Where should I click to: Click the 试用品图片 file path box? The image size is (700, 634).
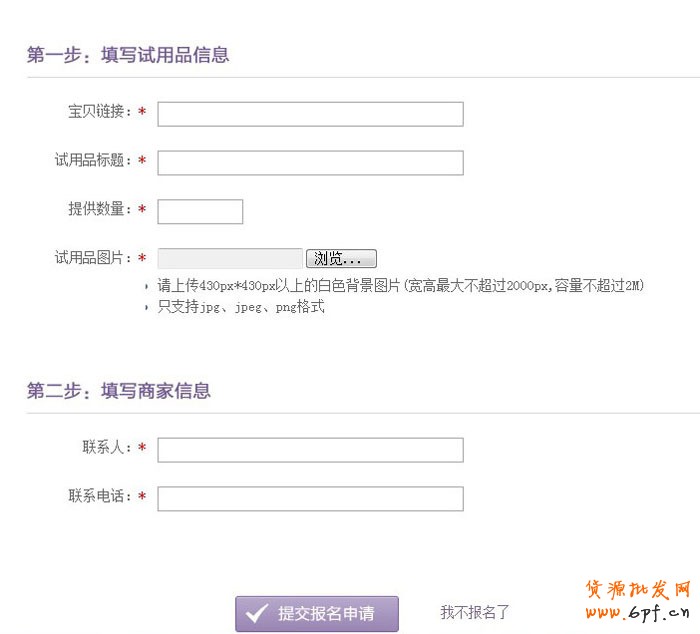point(230,259)
